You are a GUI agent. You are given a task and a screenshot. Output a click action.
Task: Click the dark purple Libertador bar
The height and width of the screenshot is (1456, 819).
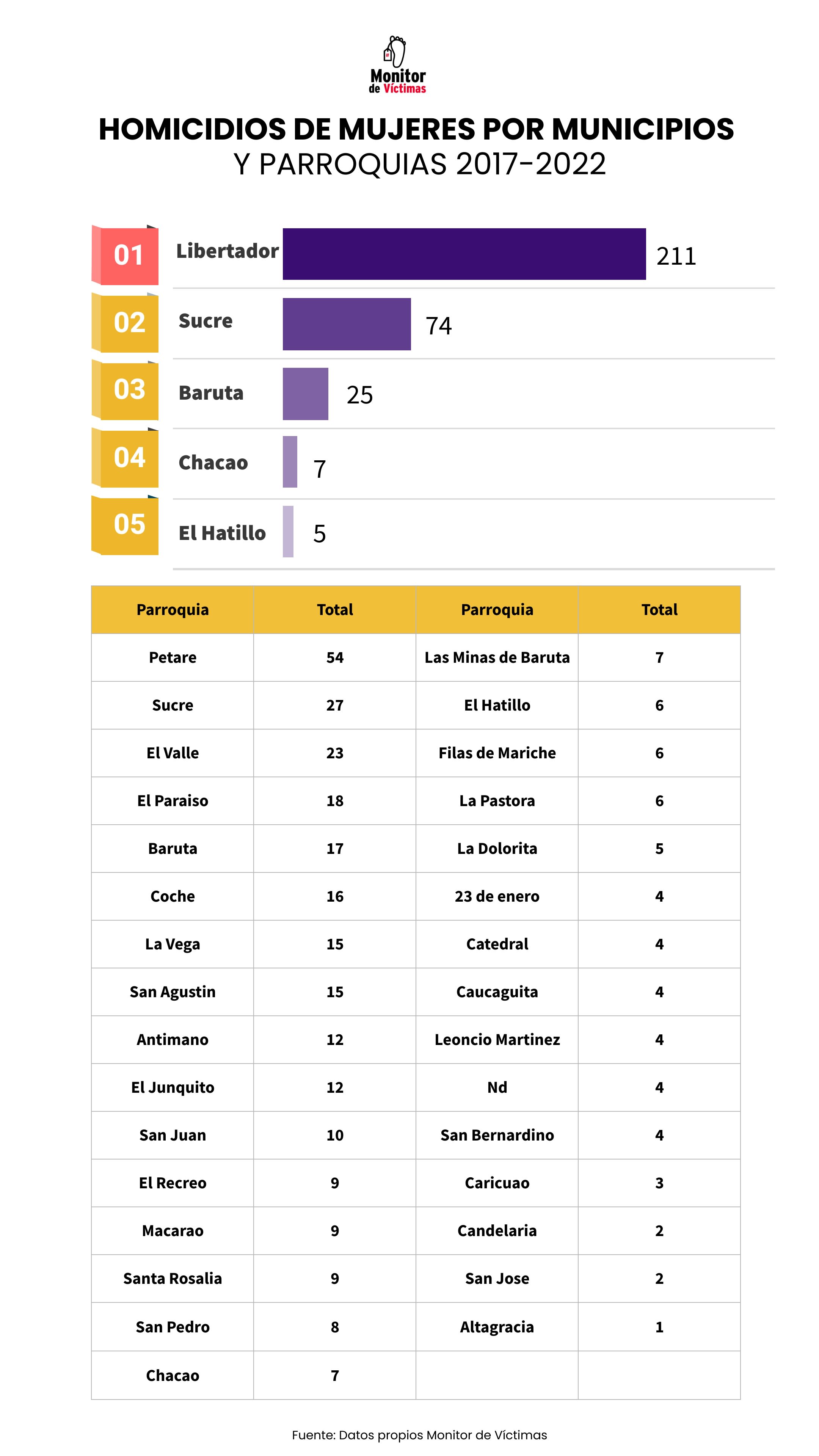click(x=463, y=254)
